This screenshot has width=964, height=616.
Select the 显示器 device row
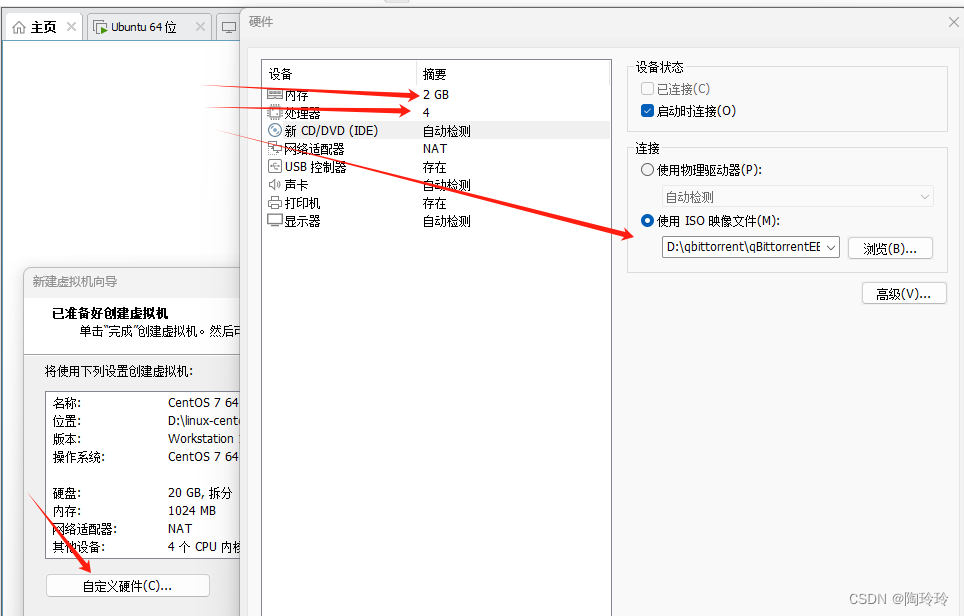tap(436, 220)
